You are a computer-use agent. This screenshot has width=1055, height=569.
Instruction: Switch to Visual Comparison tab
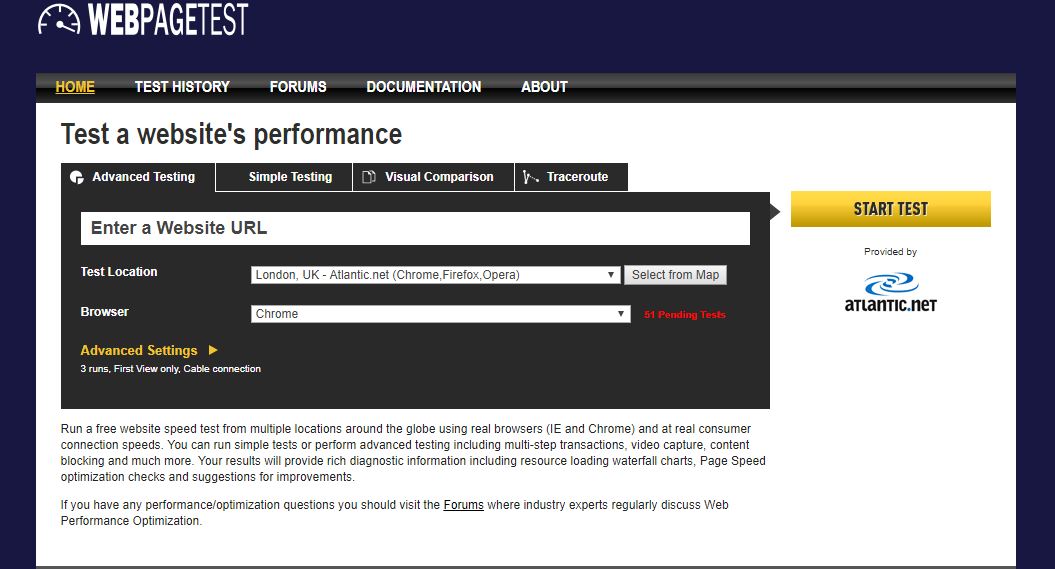click(433, 177)
